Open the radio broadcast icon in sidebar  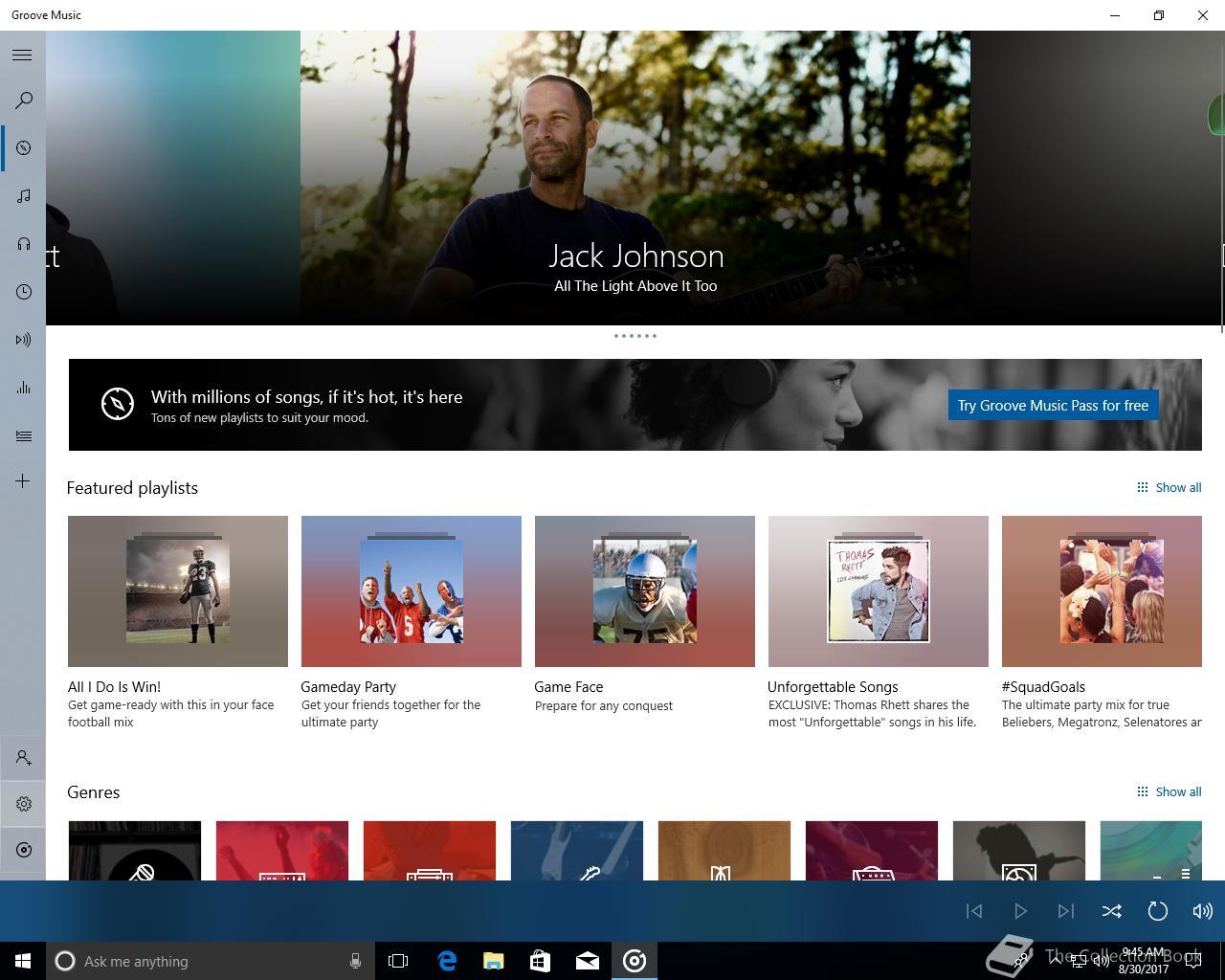[x=23, y=340]
